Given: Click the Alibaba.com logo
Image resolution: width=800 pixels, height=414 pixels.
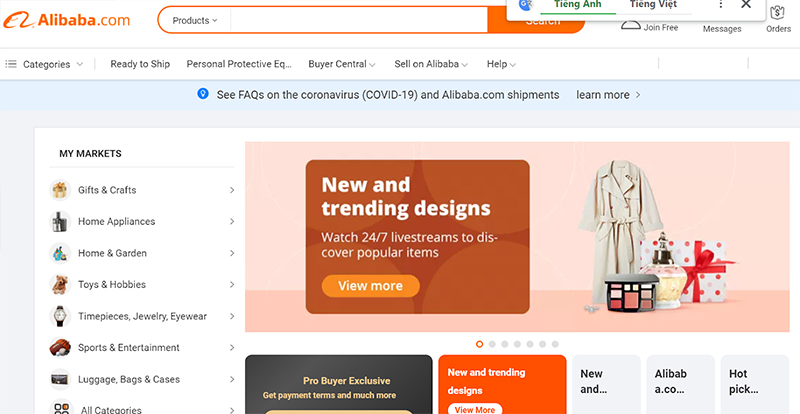Looking at the screenshot, I should click(x=66, y=20).
